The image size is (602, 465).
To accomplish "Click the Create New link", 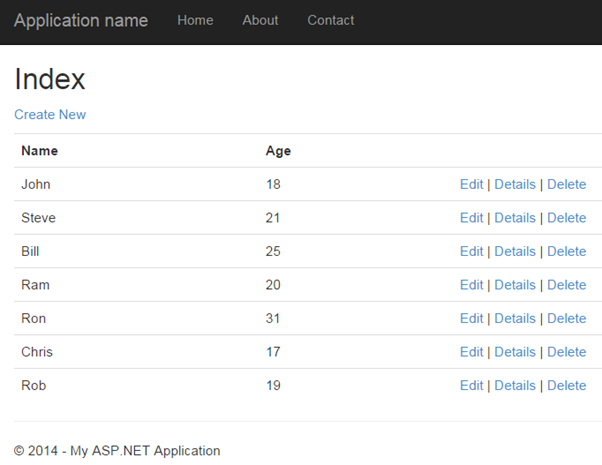I will tap(50, 114).
